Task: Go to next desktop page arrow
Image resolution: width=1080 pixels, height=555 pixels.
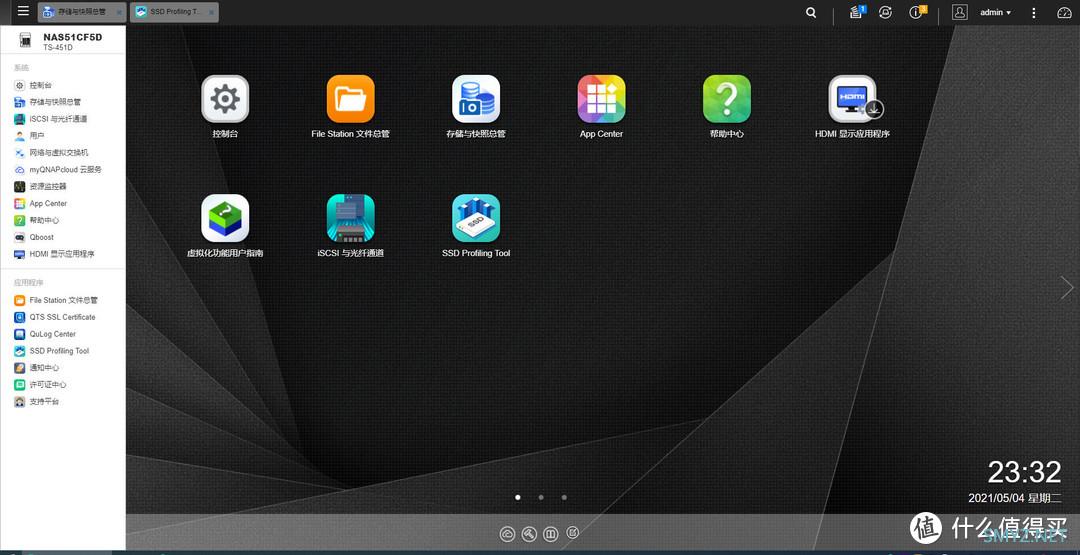Action: (x=1067, y=287)
